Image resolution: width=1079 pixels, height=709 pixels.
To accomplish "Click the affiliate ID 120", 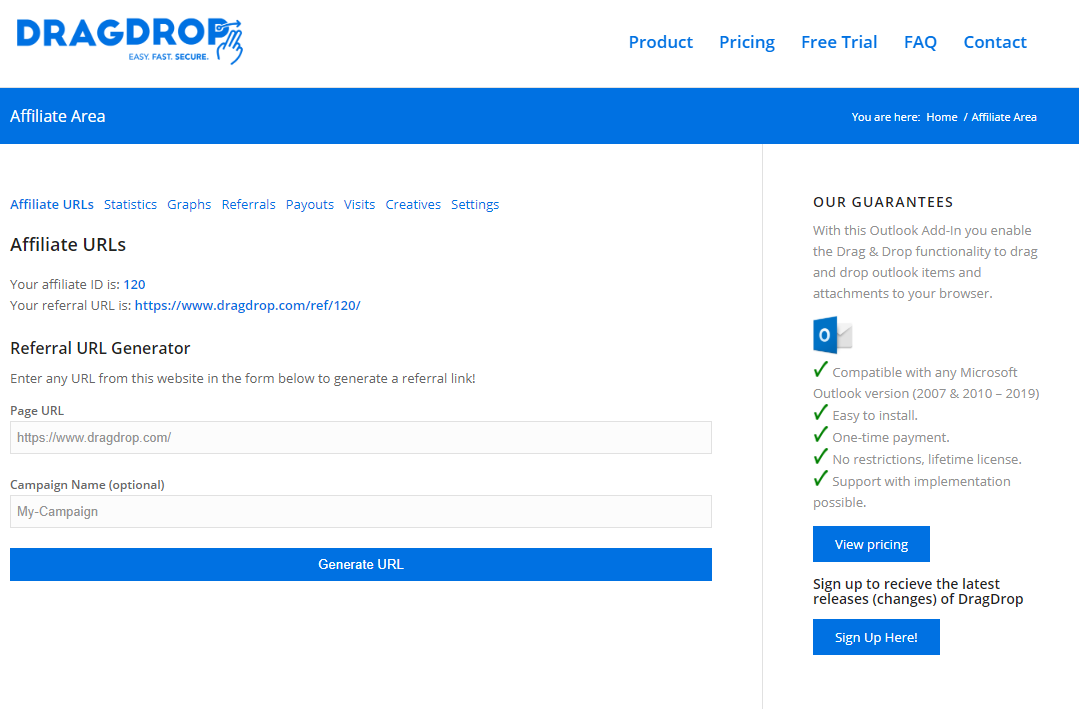I will click(x=134, y=284).
